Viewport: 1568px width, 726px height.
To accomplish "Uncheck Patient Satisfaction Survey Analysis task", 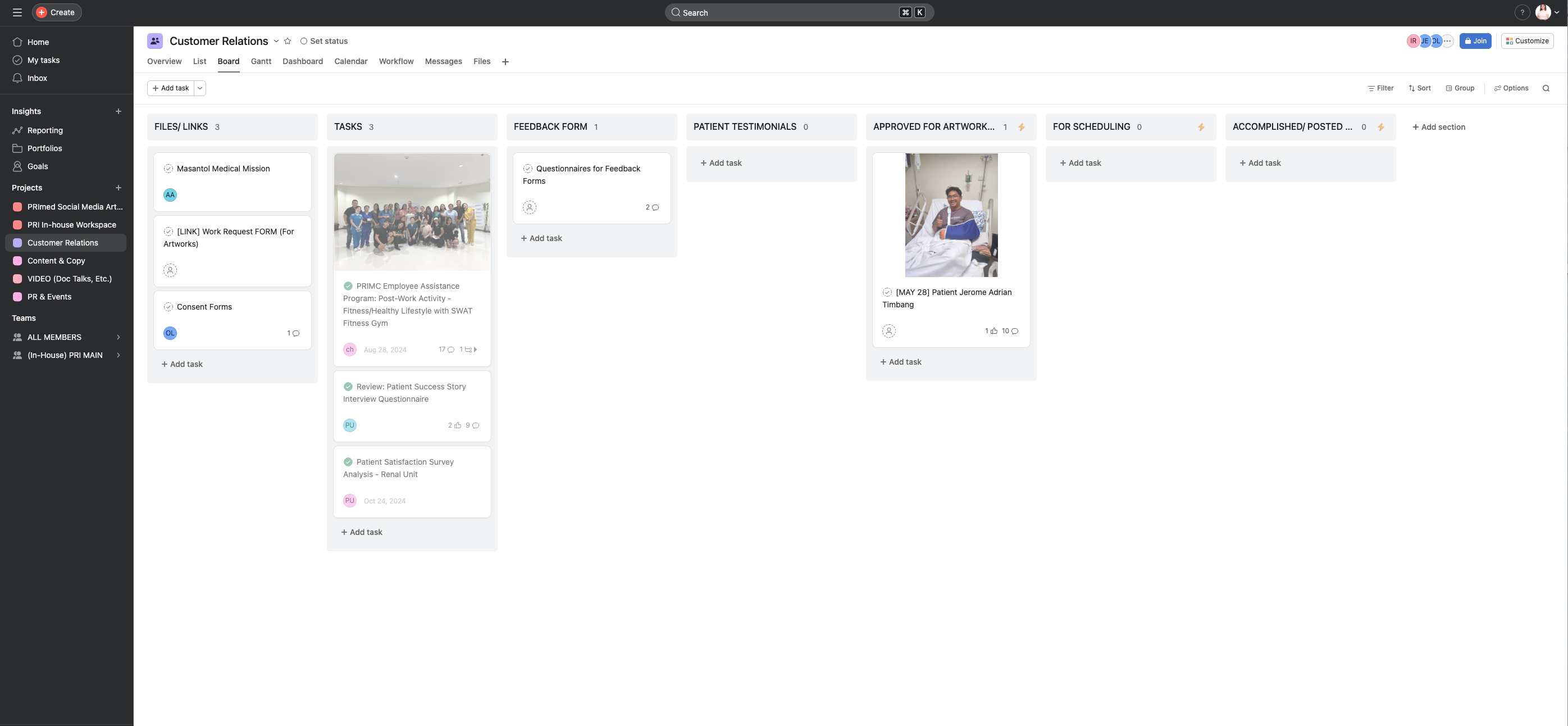I will (348, 462).
